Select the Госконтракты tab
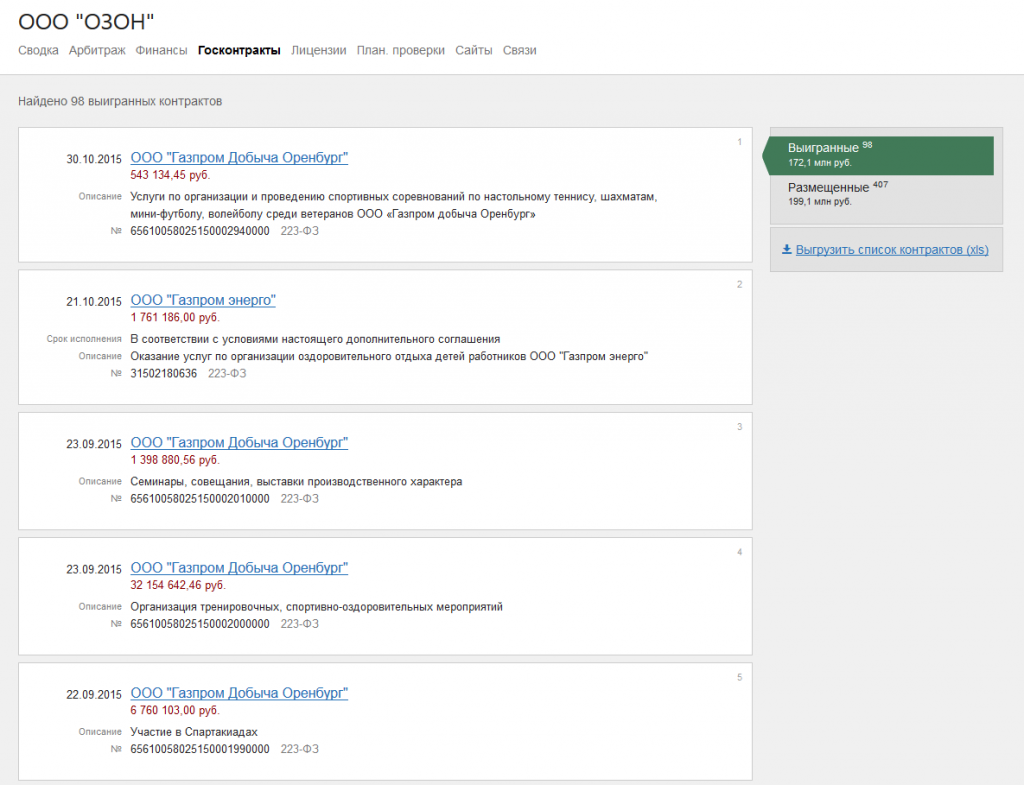 click(239, 50)
